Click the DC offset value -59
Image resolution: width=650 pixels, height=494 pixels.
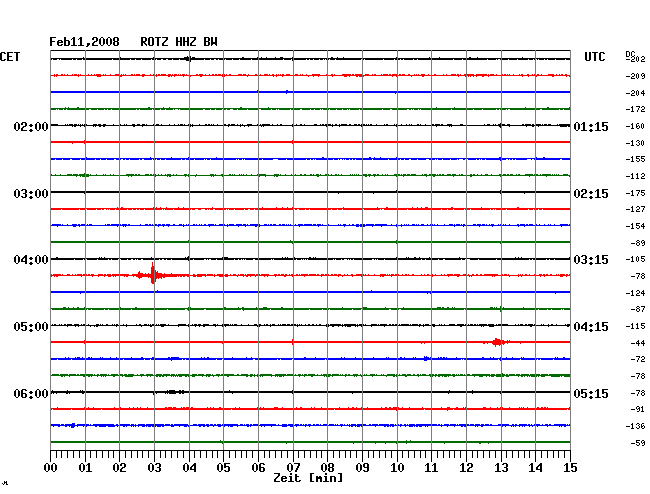coord(638,443)
